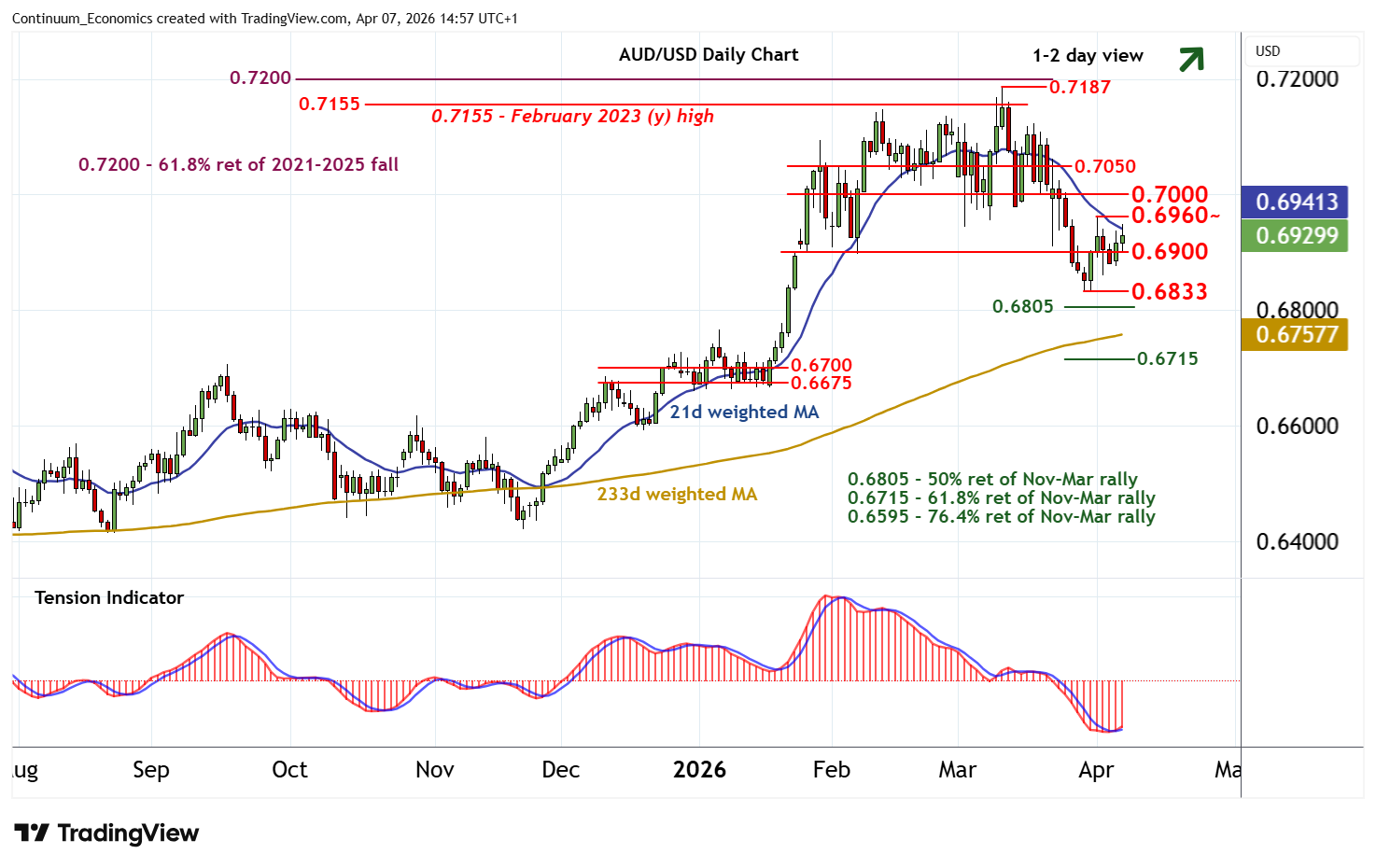Click the 1-2 day view label

point(1088,55)
